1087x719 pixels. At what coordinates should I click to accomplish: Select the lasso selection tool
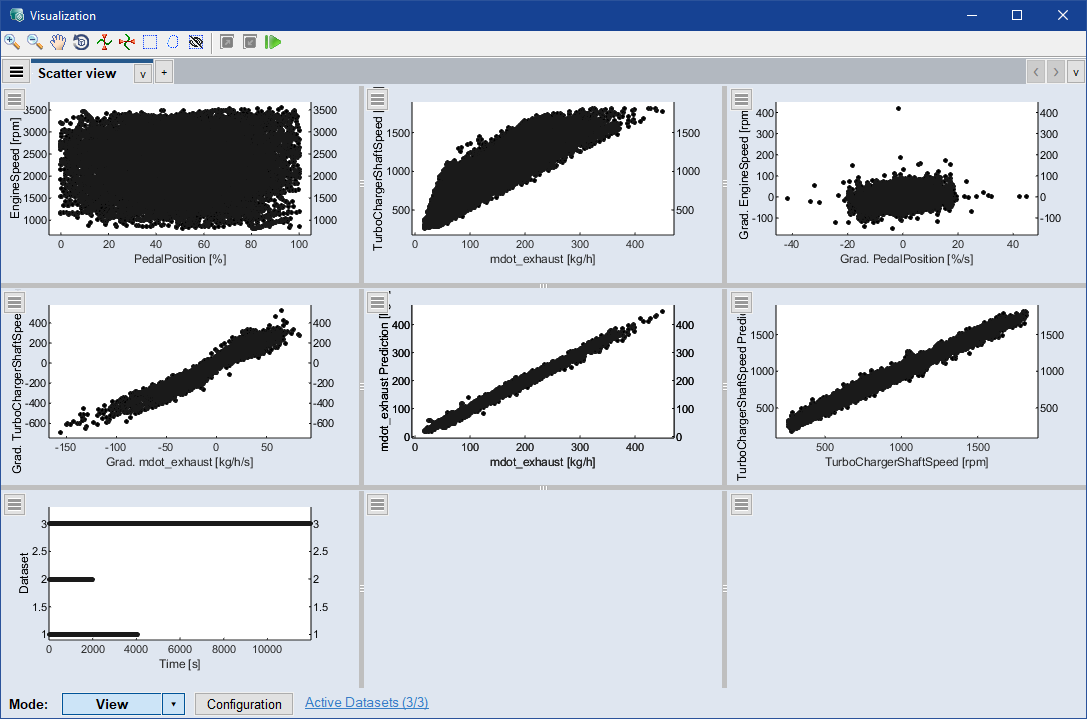click(173, 42)
